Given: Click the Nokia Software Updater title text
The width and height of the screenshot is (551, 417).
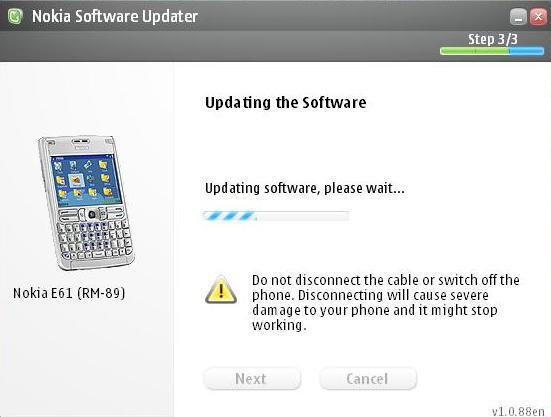Looking at the screenshot, I should coord(115,17).
